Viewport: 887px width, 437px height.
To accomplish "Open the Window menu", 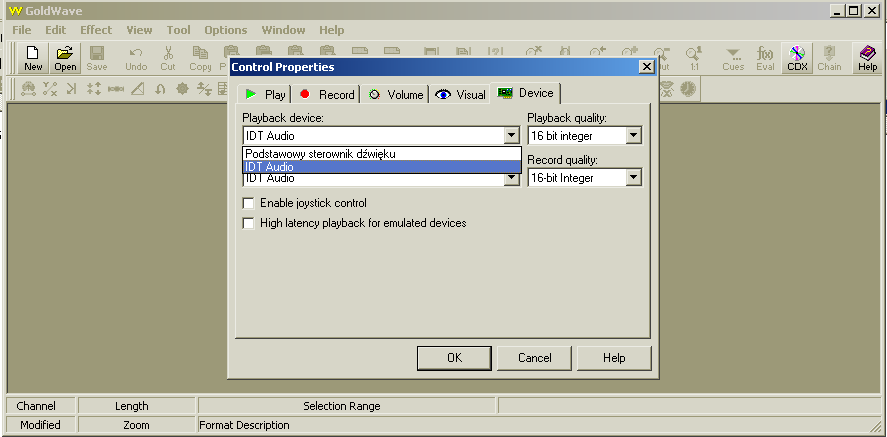I will click(283, 30).
